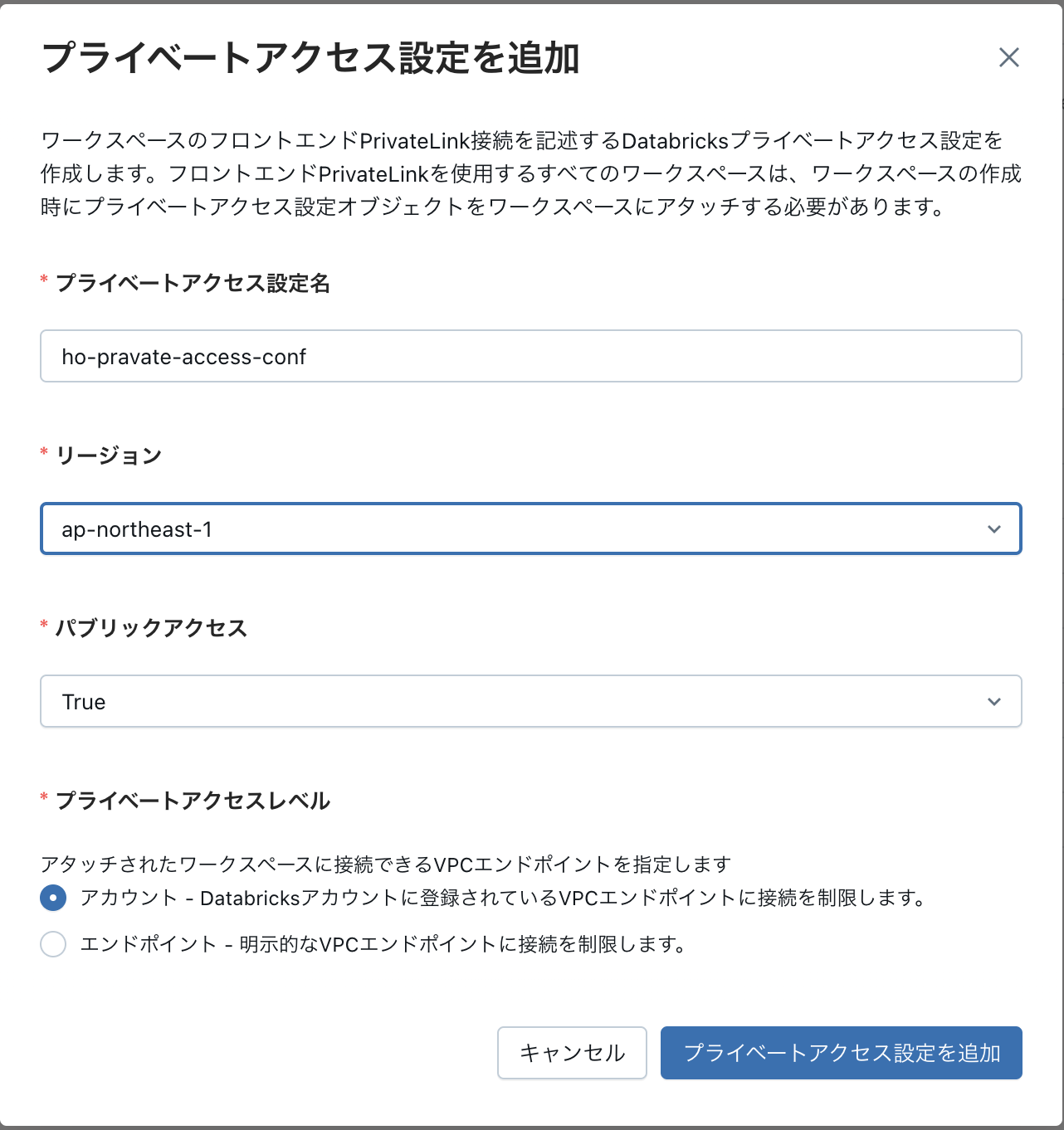Click the blue プライベートアクセス設定を追加 button
The image size is (1064, 1130).
(x=841, y=1053)
